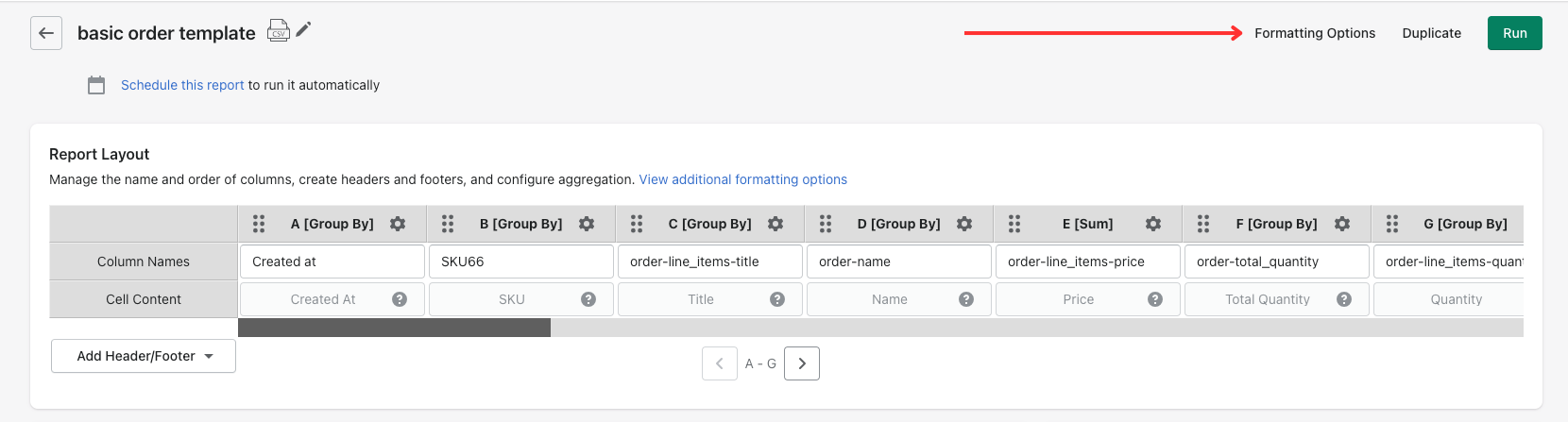Viewport: 1568px width, 422px height.
Task: Click the calendar schedule icon
Action: click(96, 85)
